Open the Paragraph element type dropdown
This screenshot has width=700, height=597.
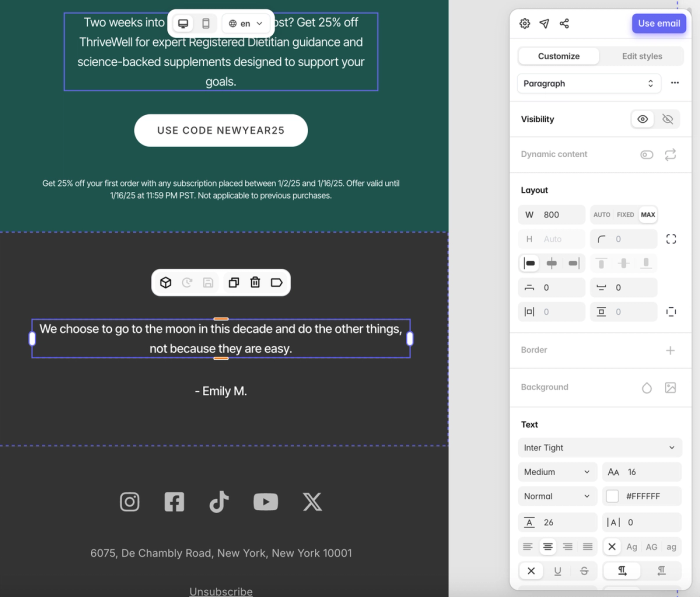pos(588,83)
